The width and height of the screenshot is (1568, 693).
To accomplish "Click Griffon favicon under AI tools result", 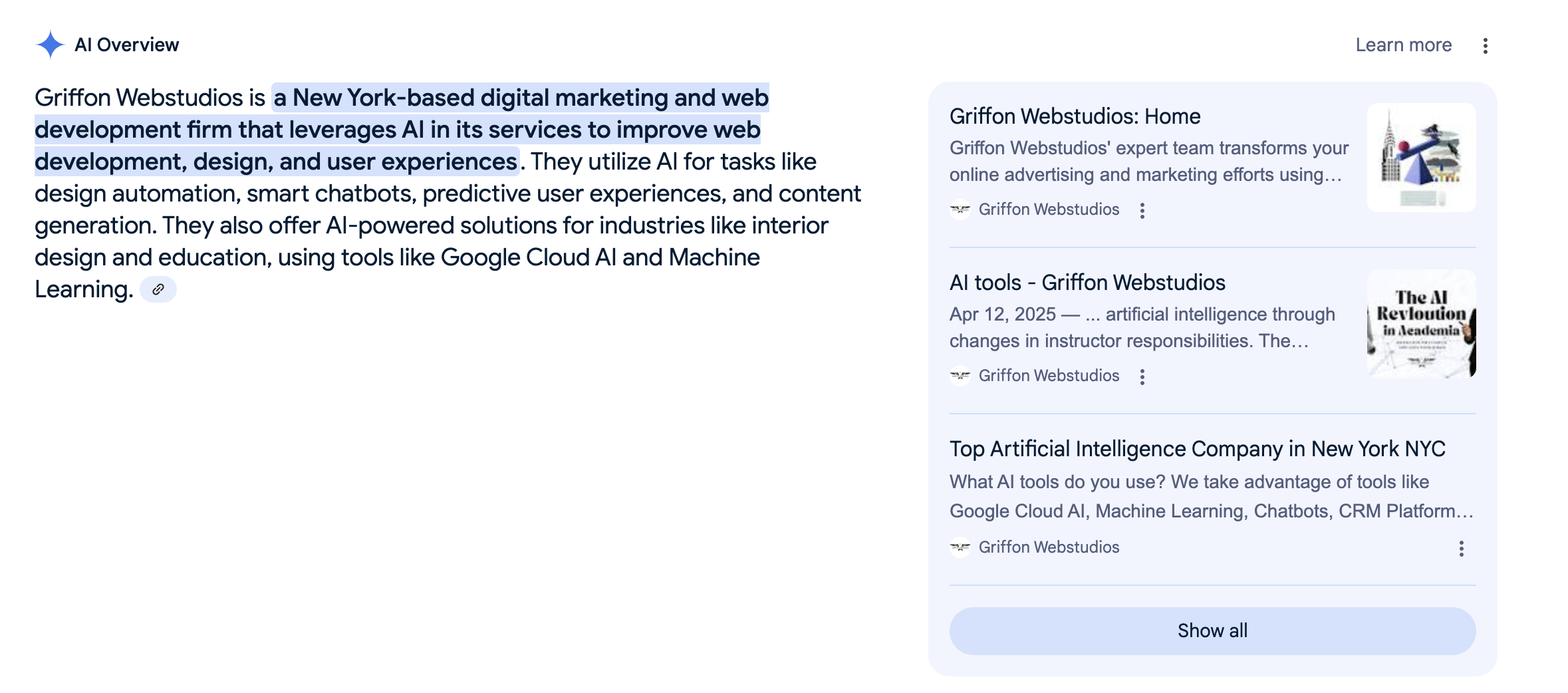I will pos(960,376).
